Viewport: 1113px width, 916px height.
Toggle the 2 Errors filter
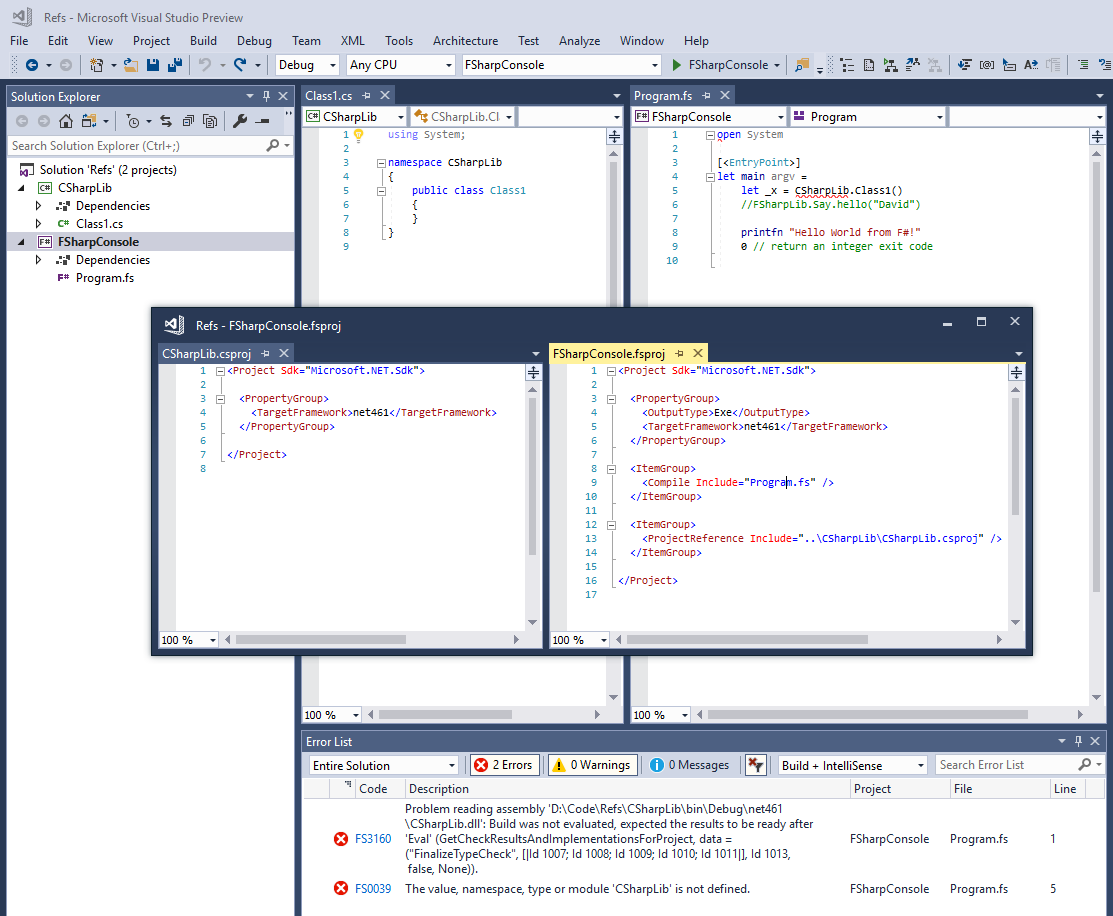pyautogui.click(x=505, y=765)
